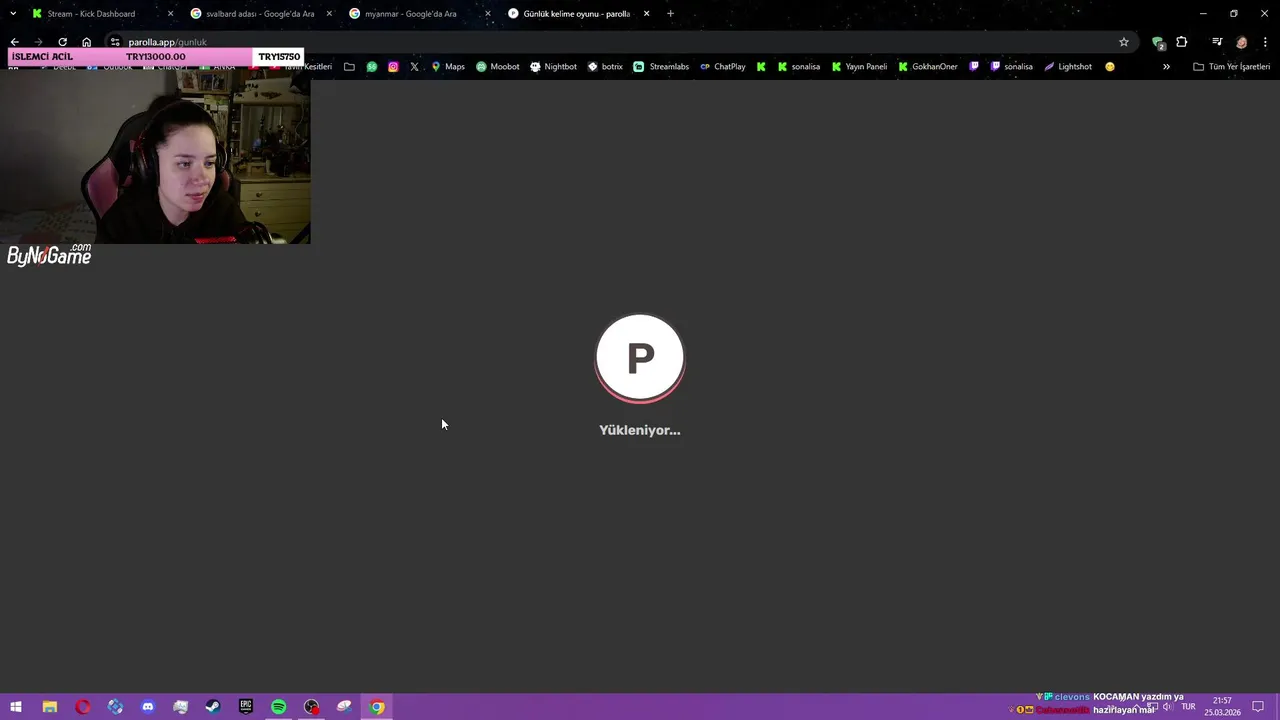
Task: Expand the bookmarks overflow chevron
Action: pos(1166,67)
